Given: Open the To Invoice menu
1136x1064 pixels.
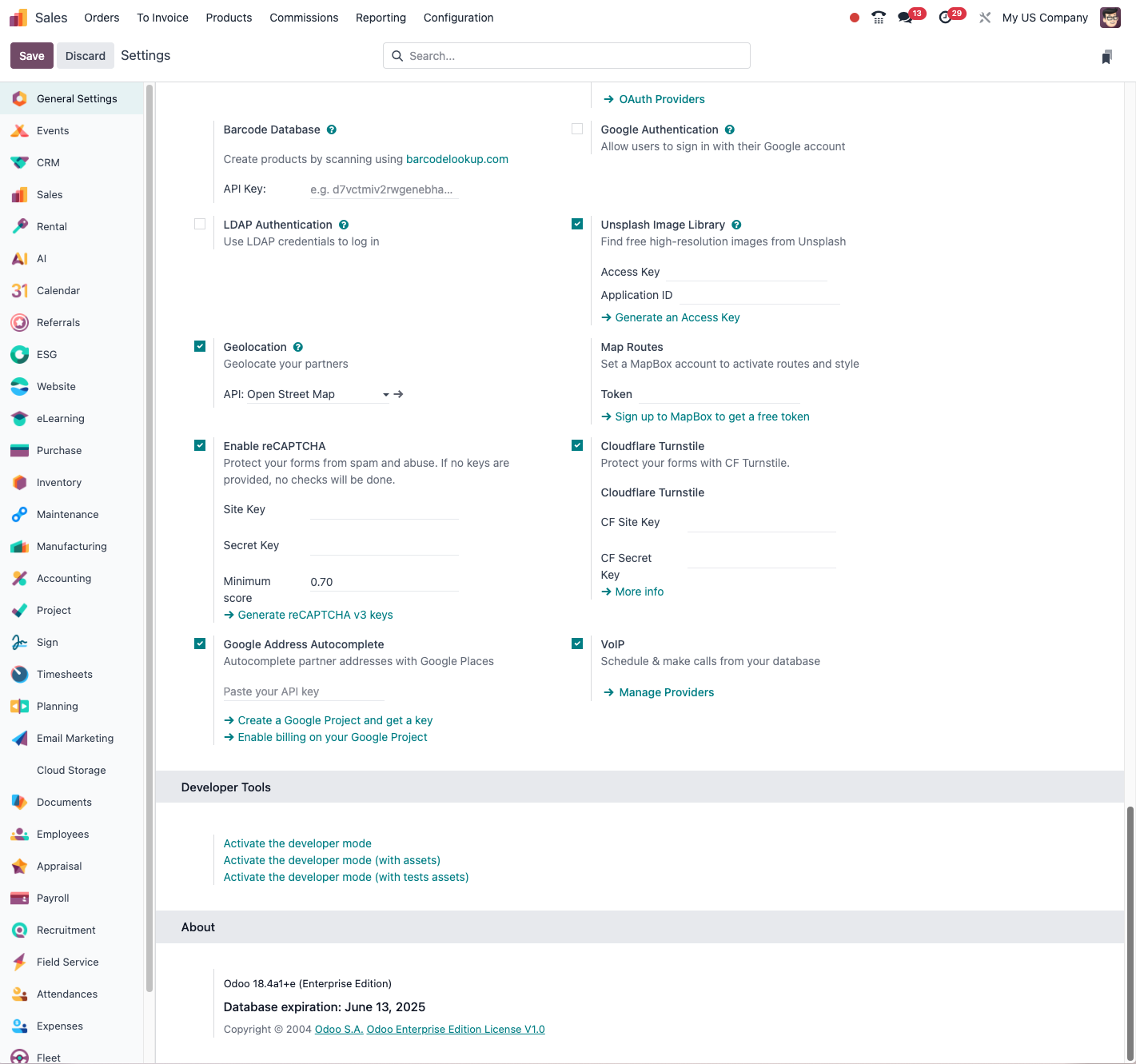Looking at the screenshot, I should pyautogui.click(x=162, y=18).
